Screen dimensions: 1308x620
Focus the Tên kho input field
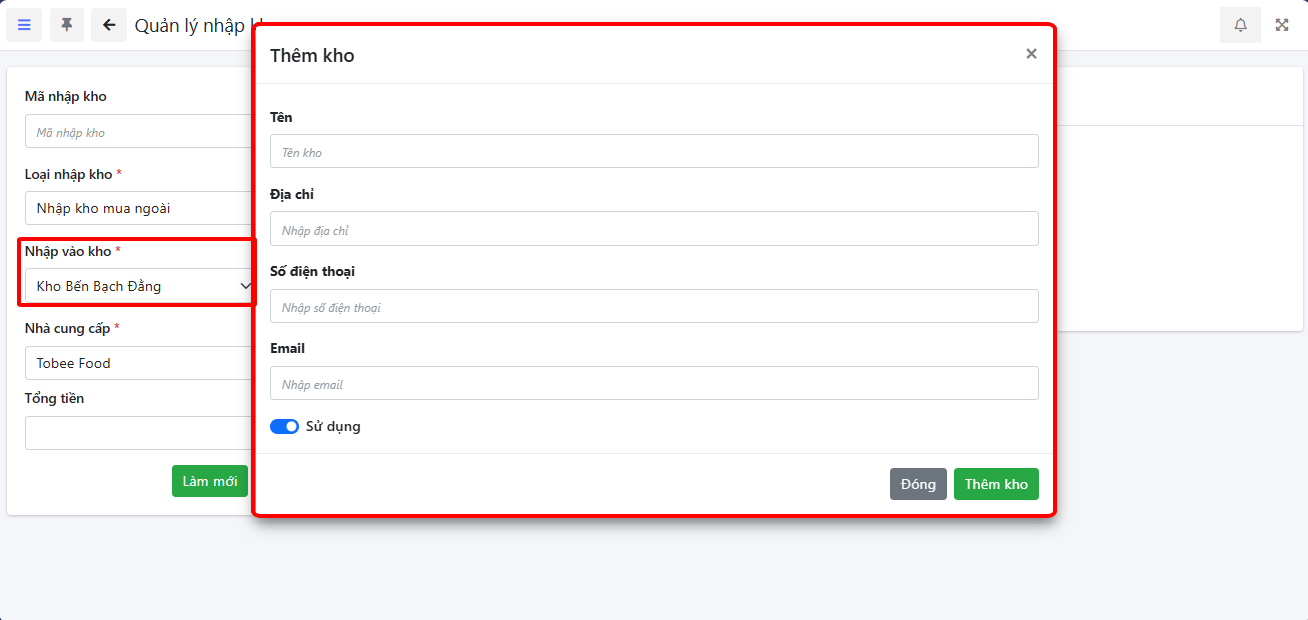(x=654, y=152)
